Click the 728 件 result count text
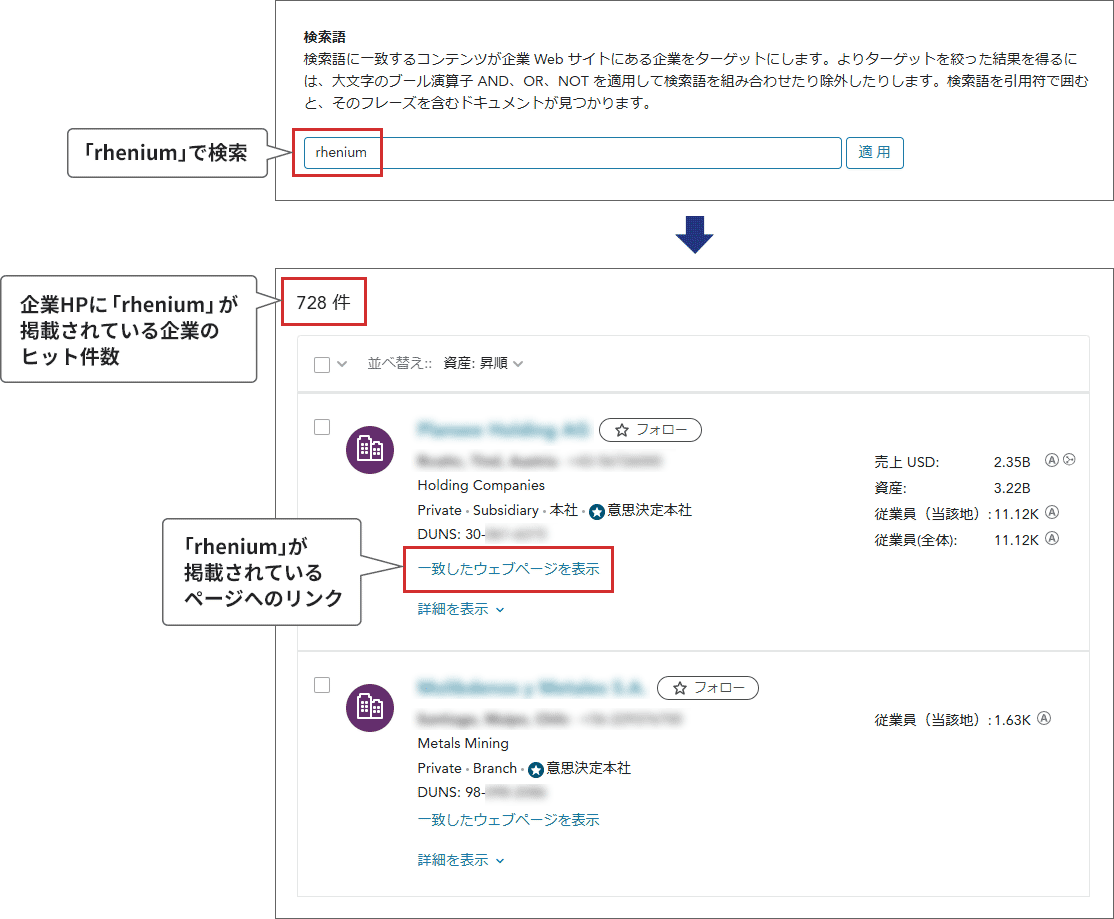 tap(323, 303)
